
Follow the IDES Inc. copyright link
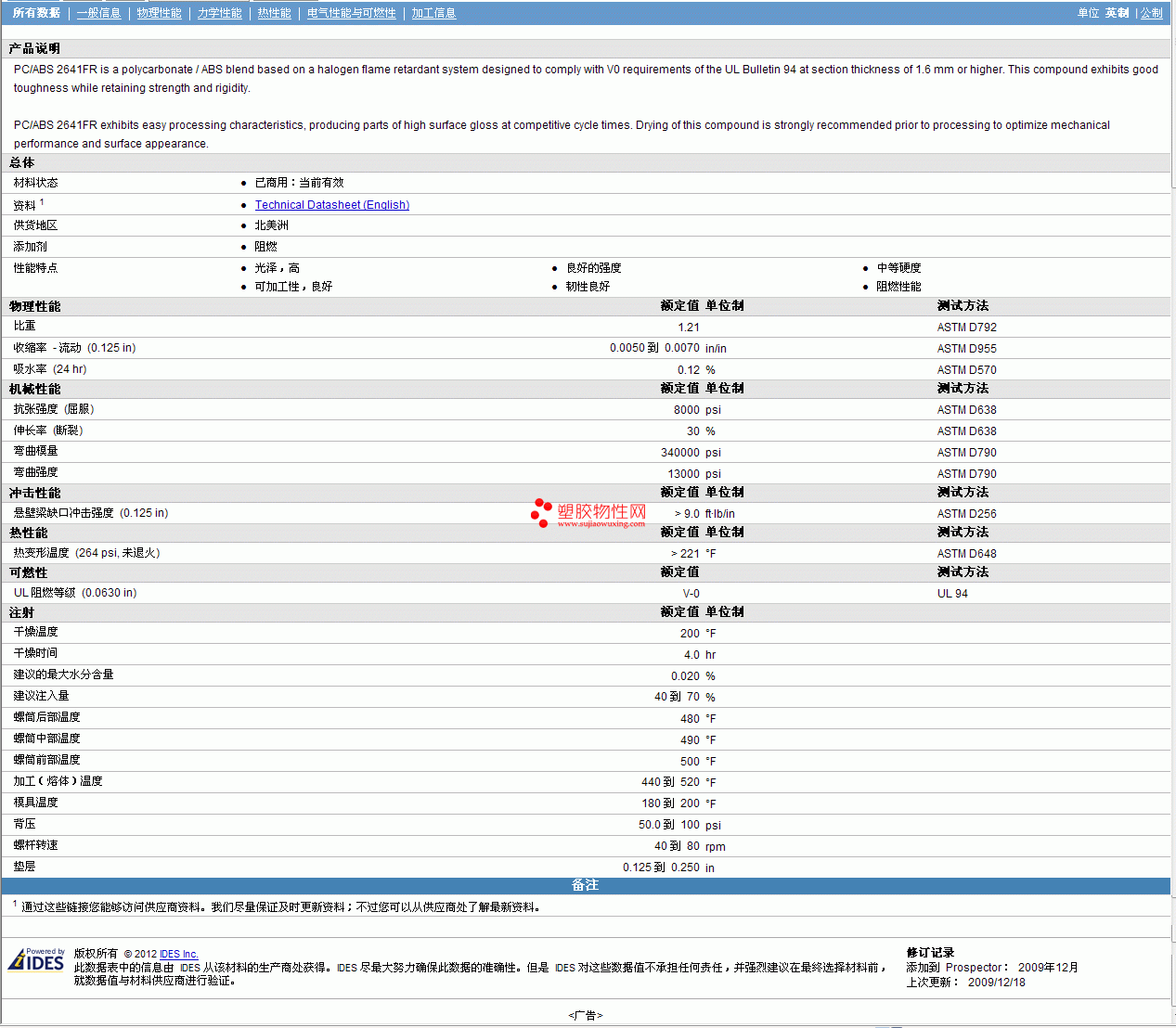click(x=178, y=954)
